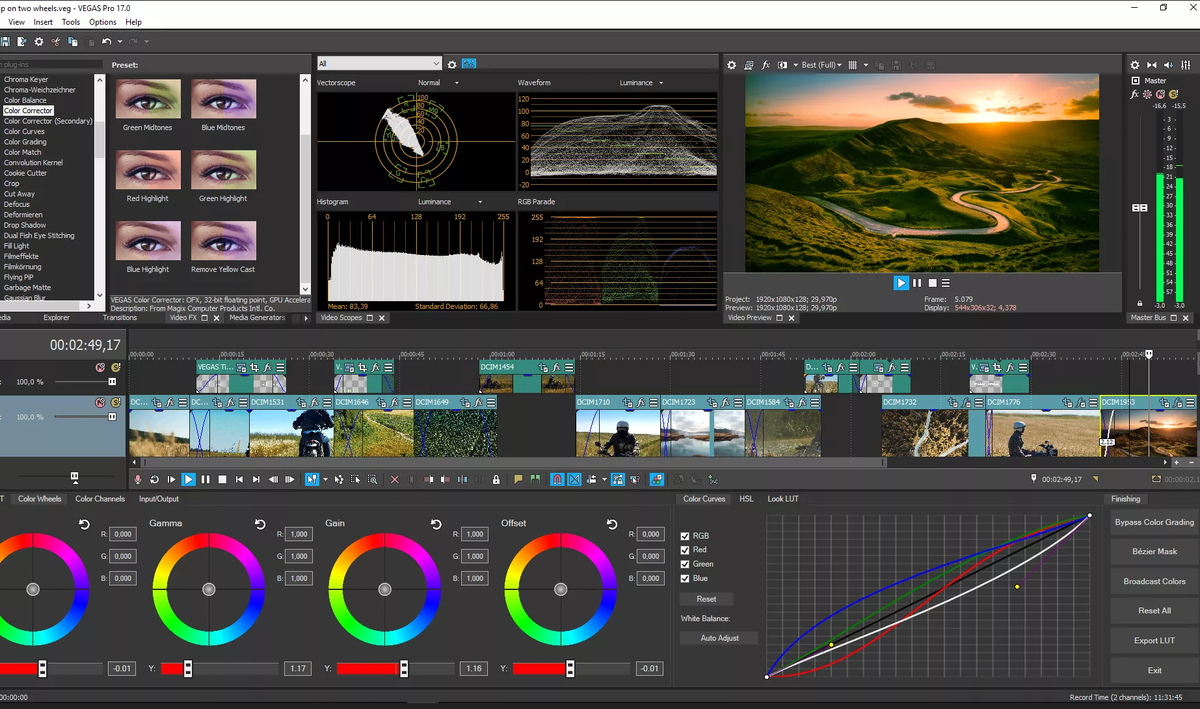This screenshot has width=1200, height=709.
Task: Click Overlays grid icon in Video Preview
Action: 852,65
